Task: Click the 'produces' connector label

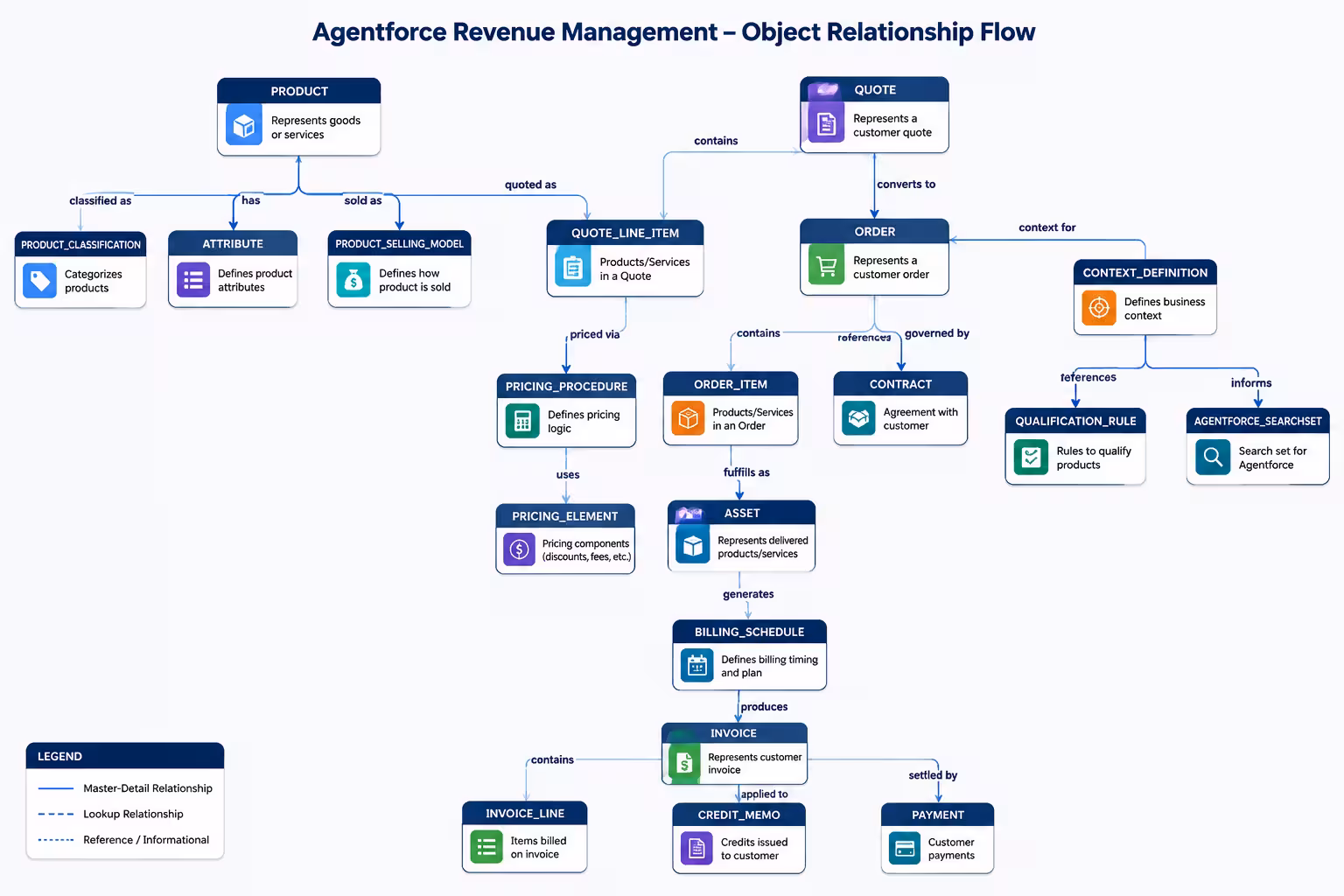Action: click(764, 707)
